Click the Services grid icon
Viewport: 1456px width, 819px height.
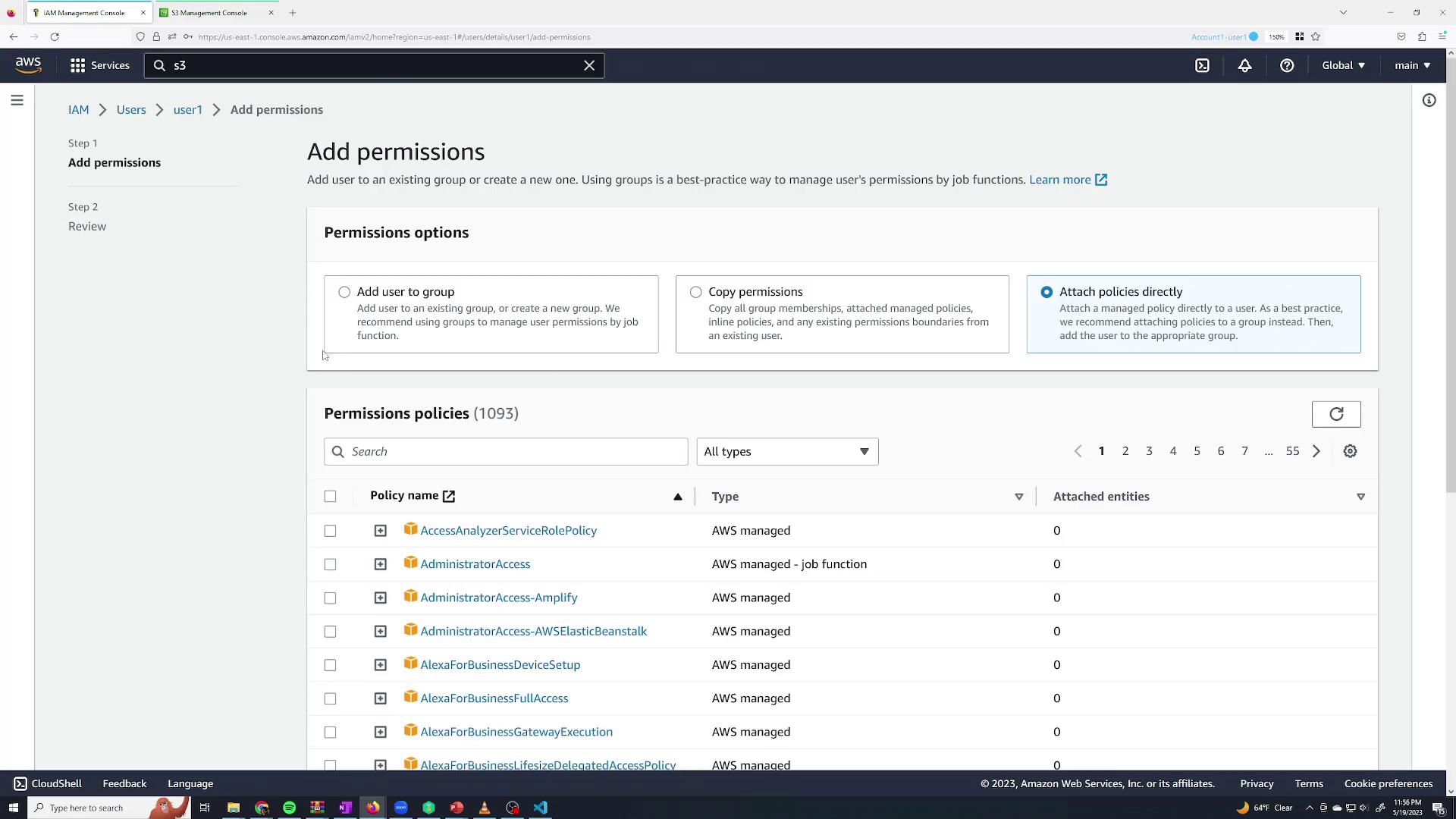(x=77, y=66)
